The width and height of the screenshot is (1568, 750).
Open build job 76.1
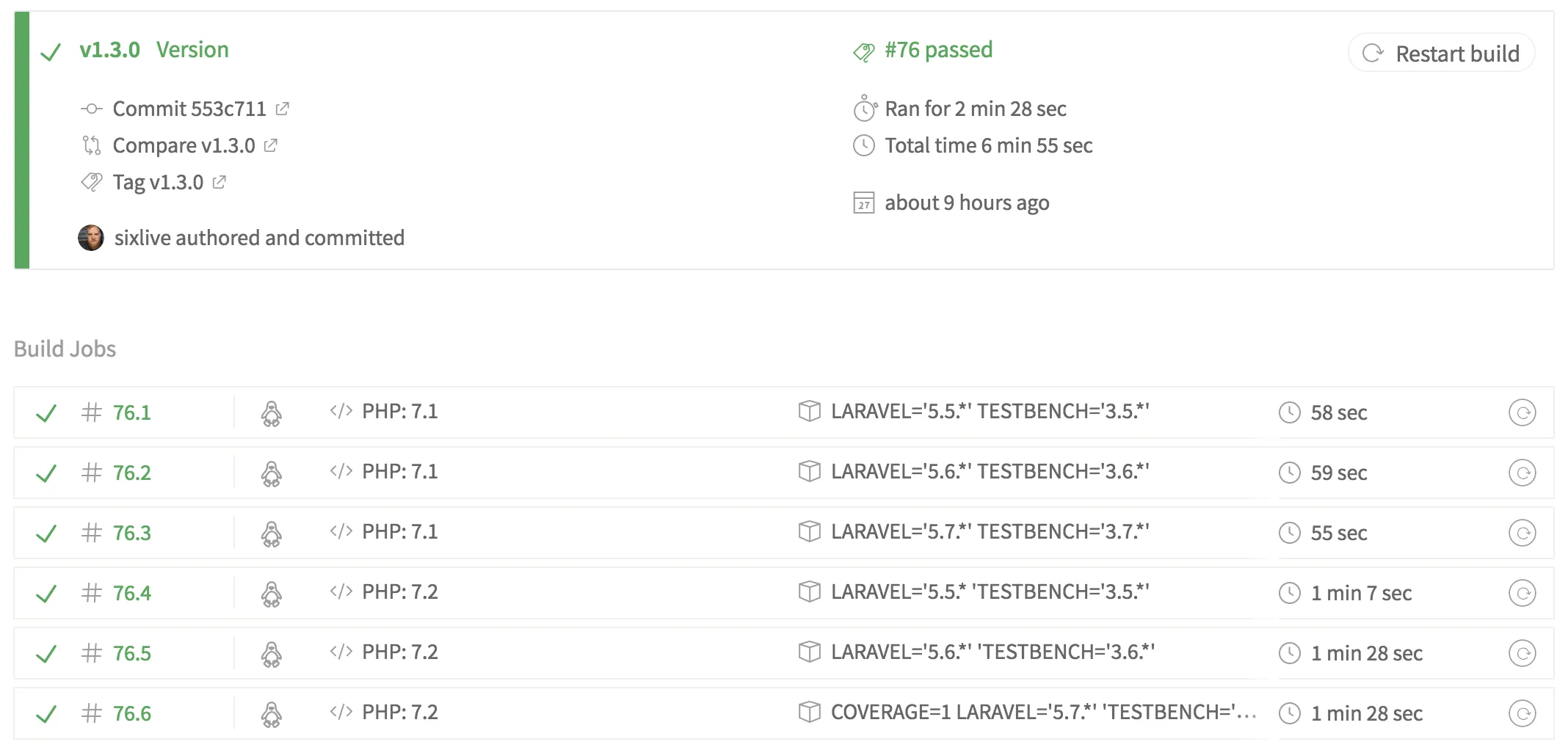(131, 412)
